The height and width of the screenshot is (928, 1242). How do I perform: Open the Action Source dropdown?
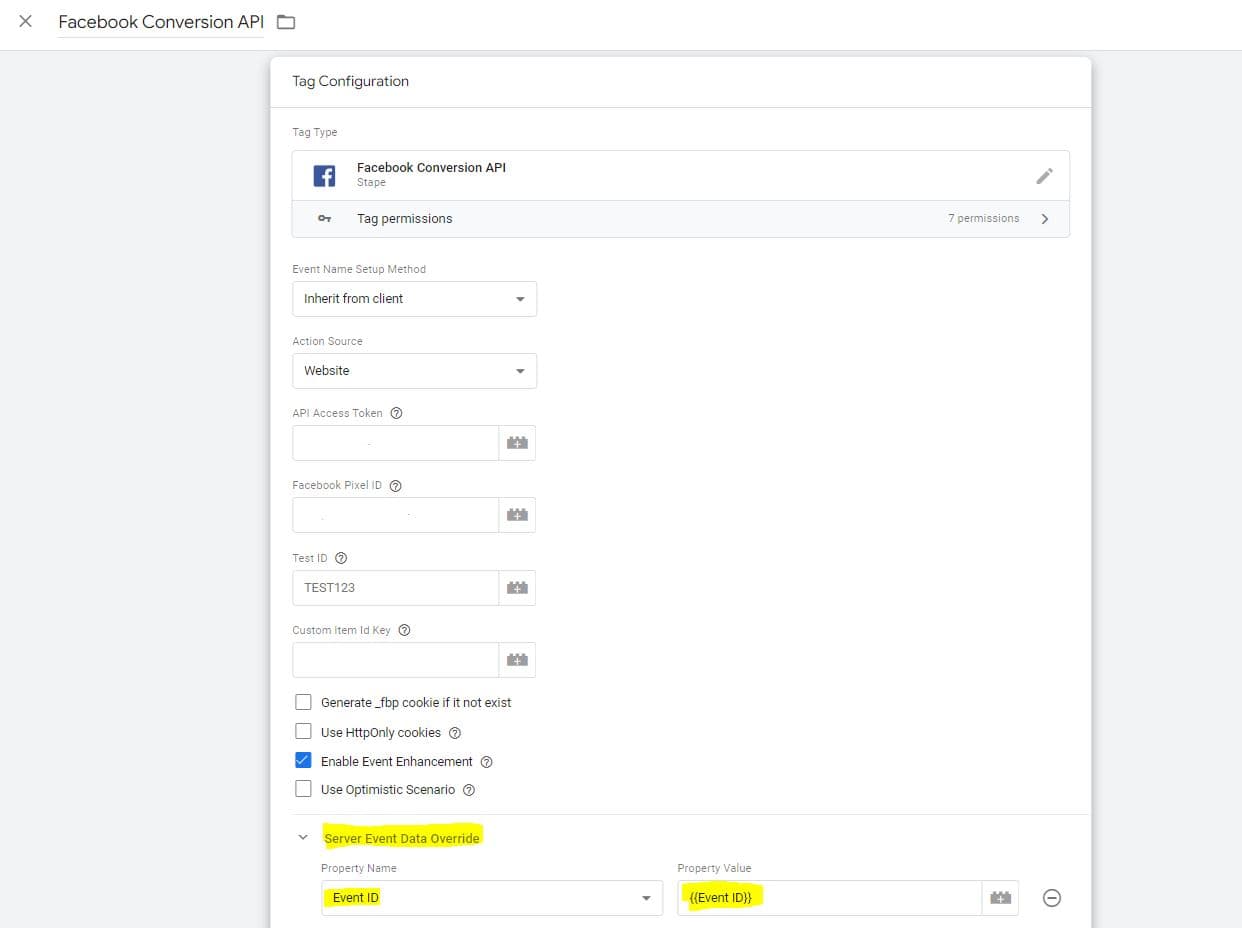tap(414, 370)
